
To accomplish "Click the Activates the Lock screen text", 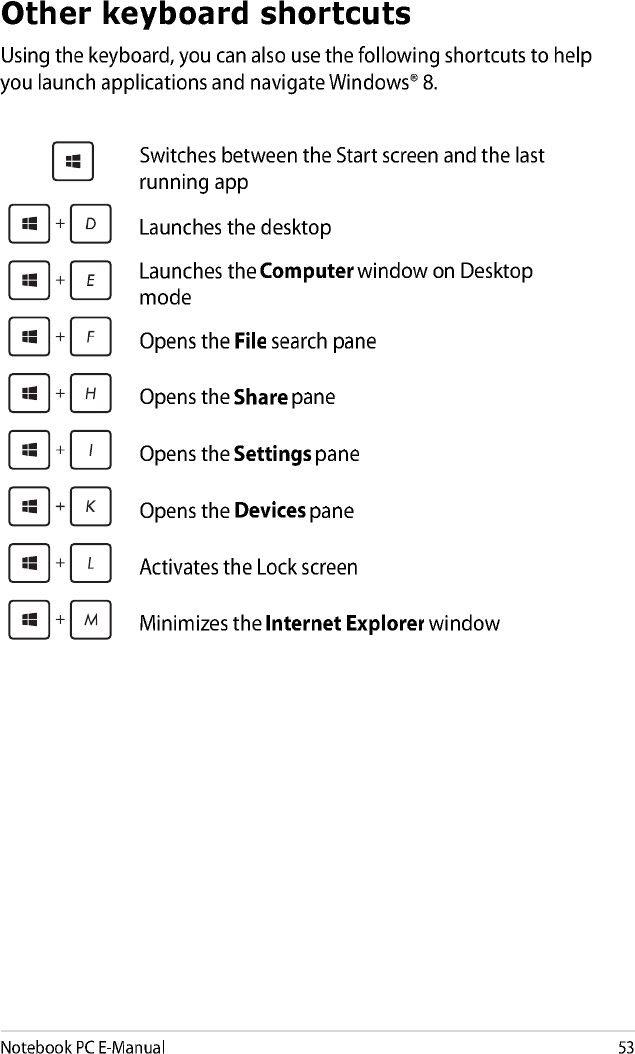I will point(249,567).
